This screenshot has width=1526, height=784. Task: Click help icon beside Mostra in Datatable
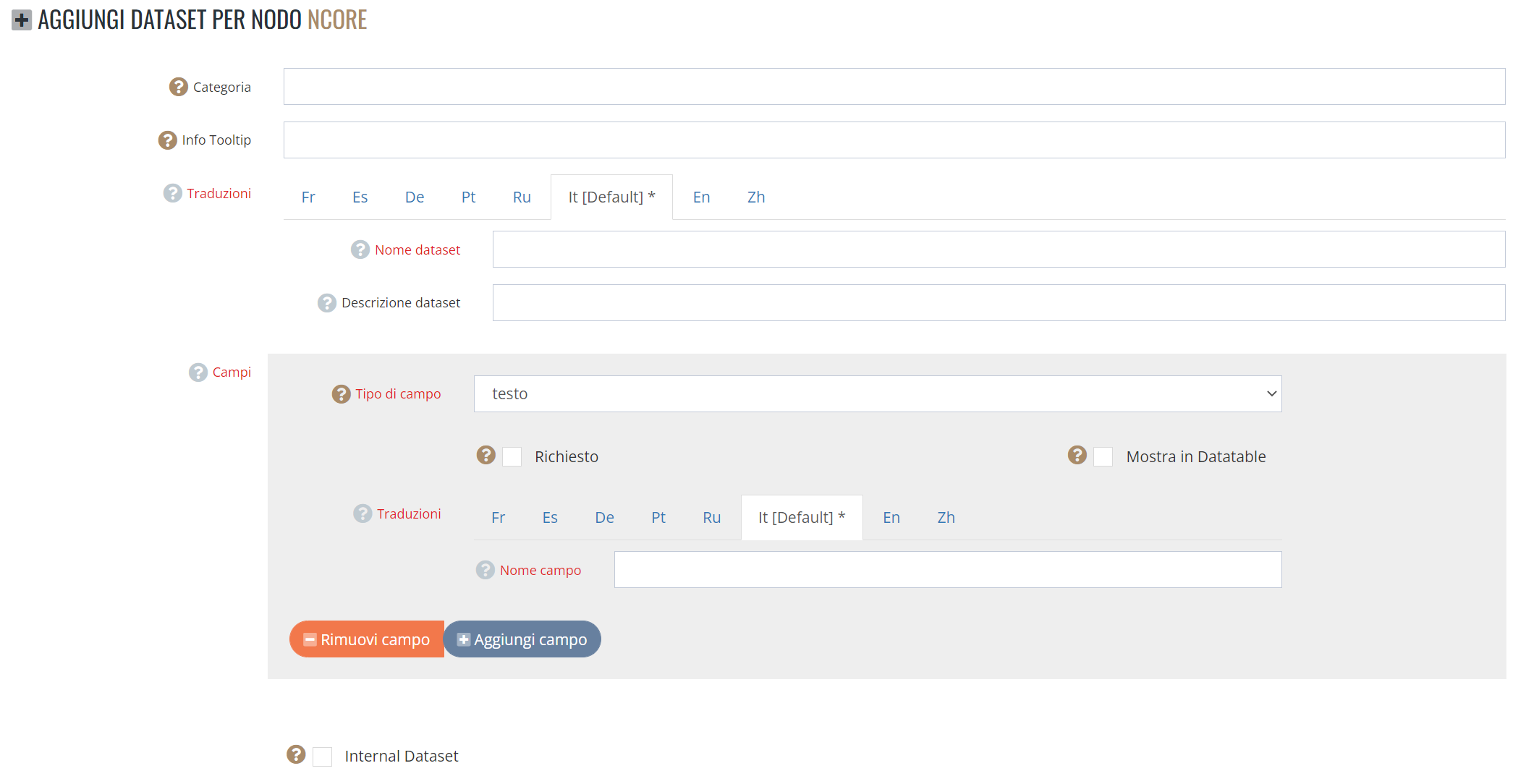click(x=1077, y=455)
